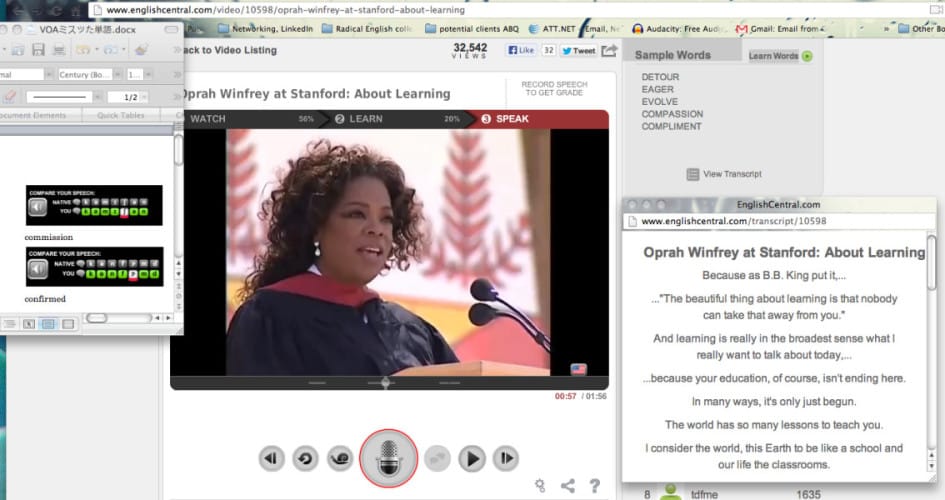Click transcript line 'Because as B.B. King put it,...'

point(774,276)
